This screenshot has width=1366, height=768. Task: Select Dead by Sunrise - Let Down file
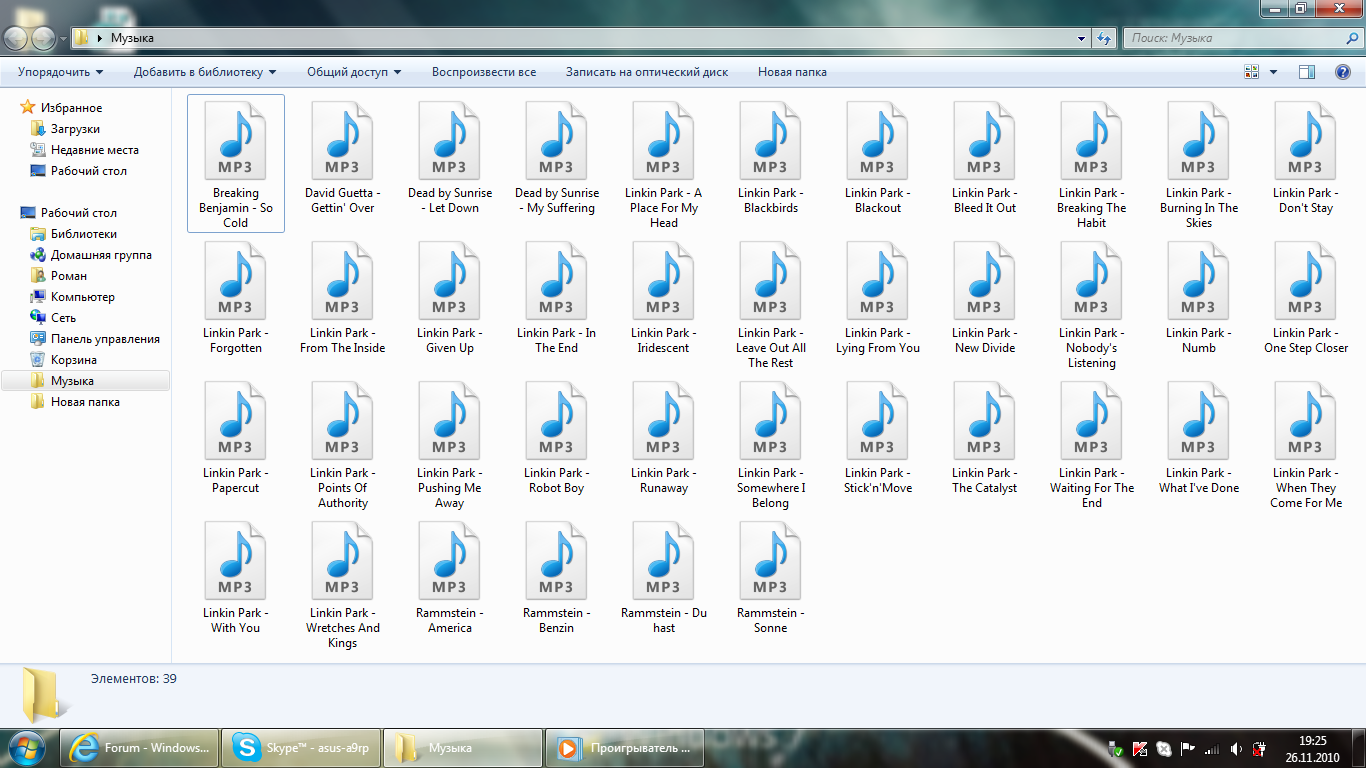pyautogui.click(x=450, y=158)
